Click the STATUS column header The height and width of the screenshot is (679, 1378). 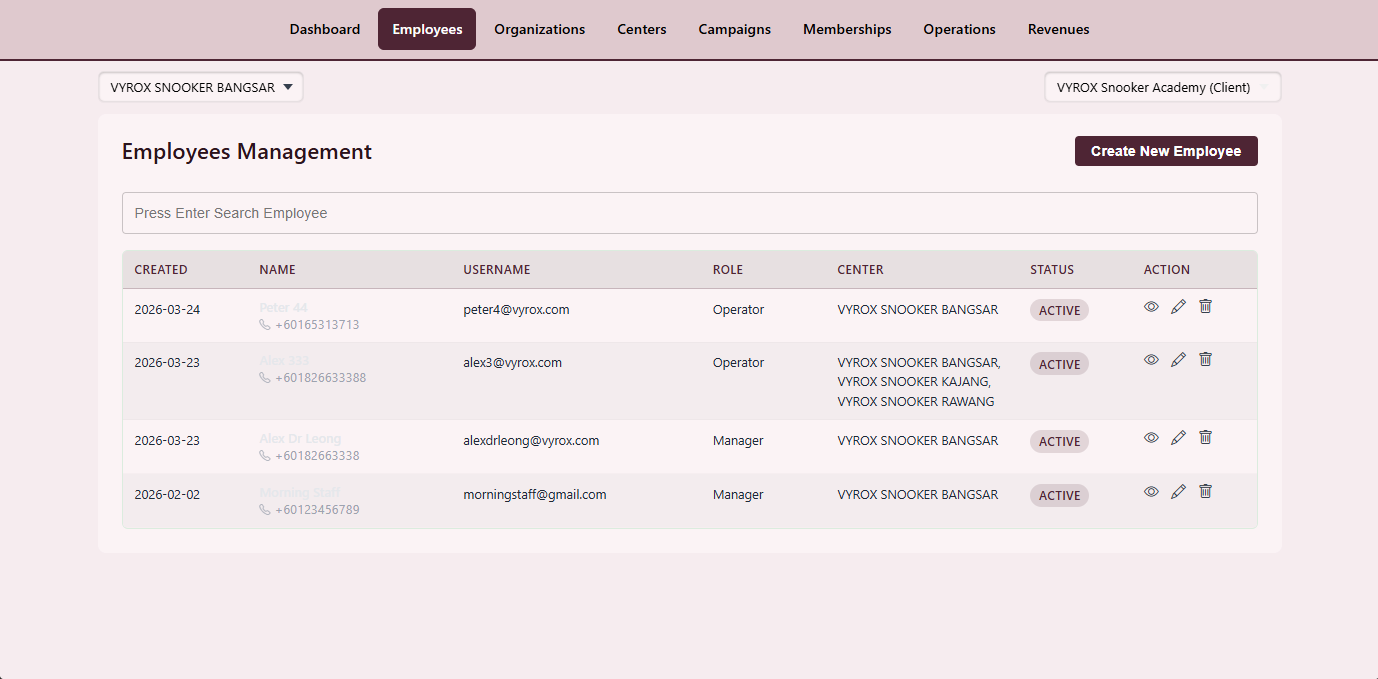click(1052, 270)
